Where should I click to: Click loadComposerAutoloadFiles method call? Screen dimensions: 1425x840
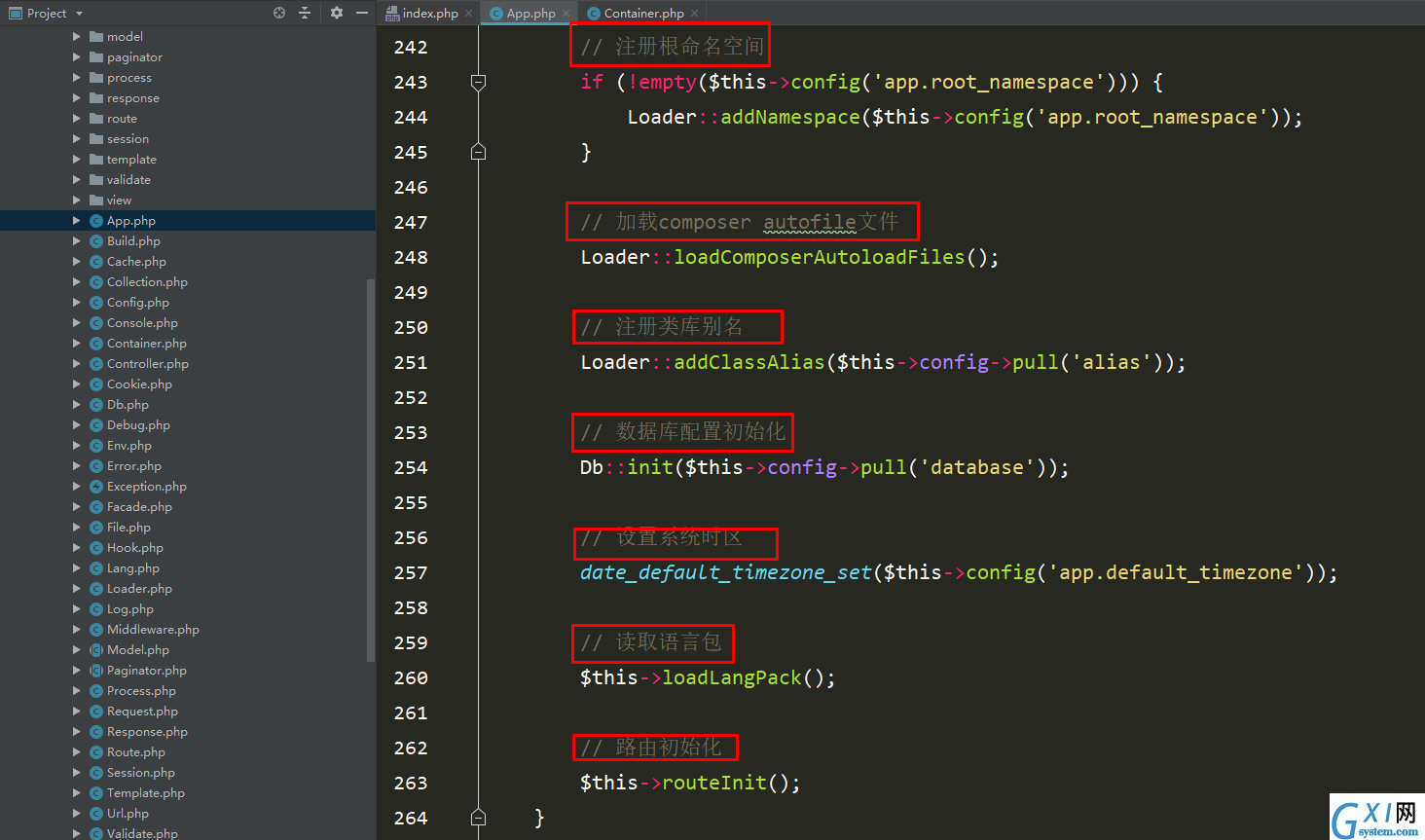[x=820, y=257]
